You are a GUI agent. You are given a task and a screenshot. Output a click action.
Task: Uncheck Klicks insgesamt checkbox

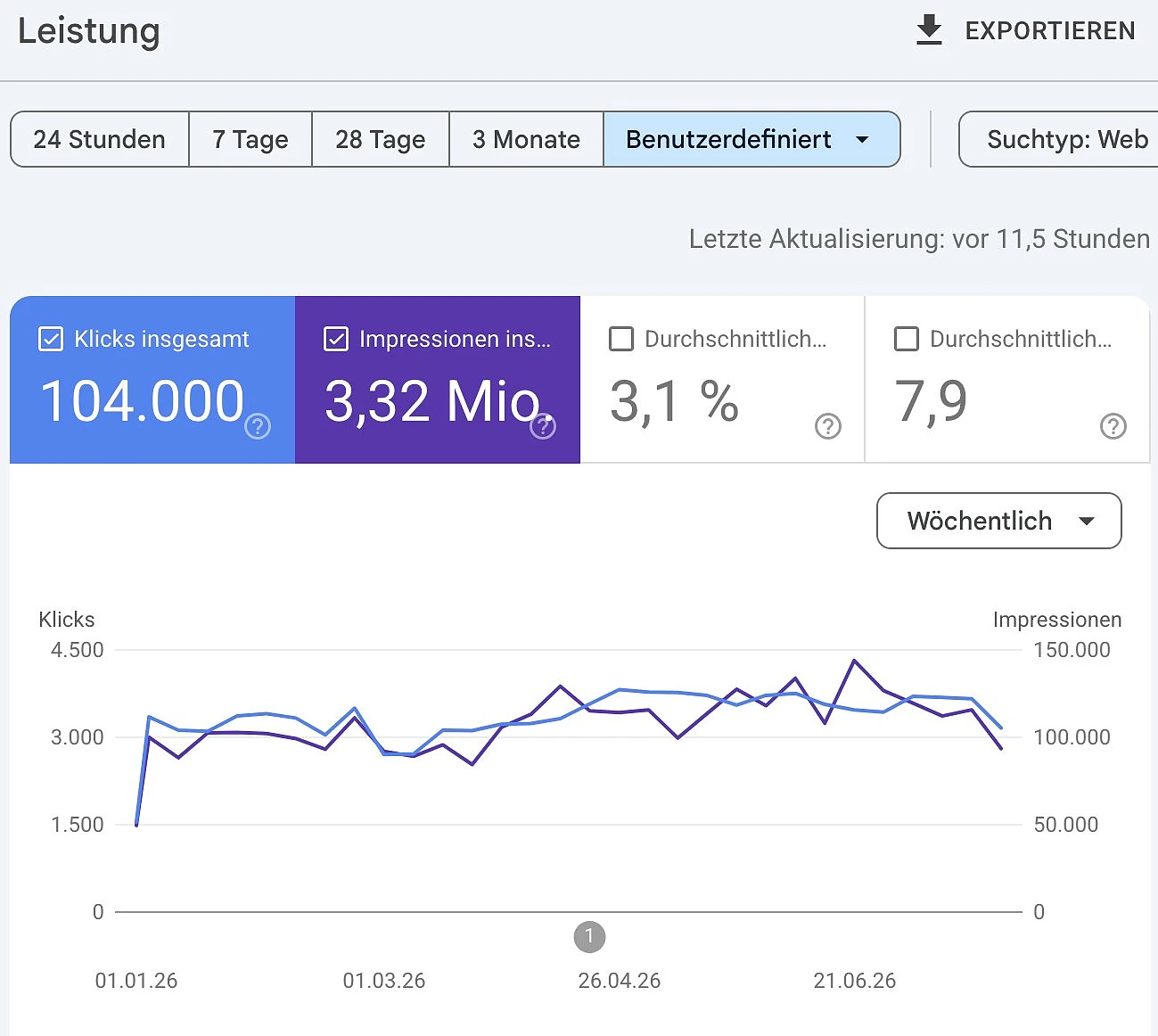click(x=51, y=339)
